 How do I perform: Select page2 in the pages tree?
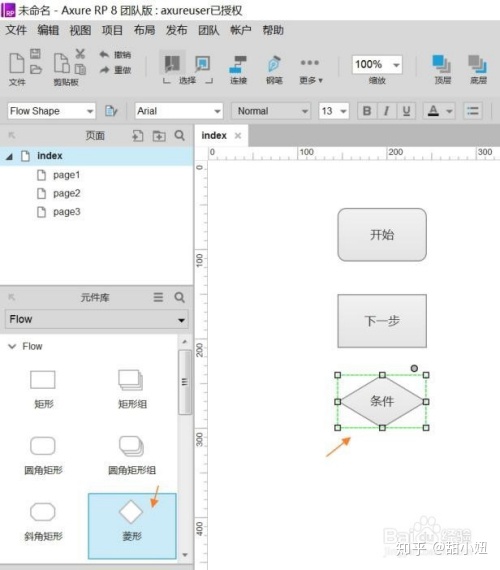coord(66,193)
